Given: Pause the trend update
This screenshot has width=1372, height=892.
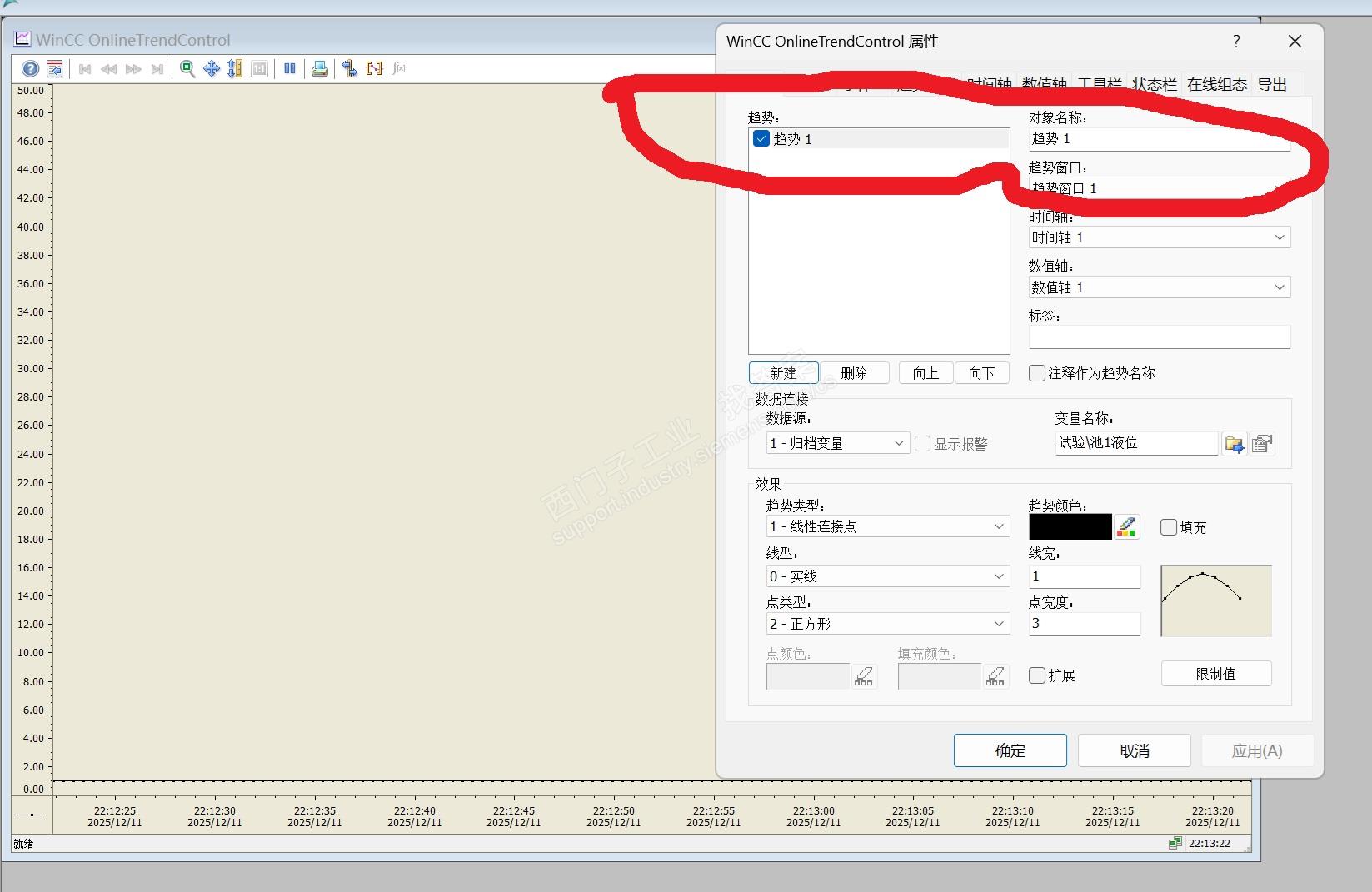Looking at the screenshot, I should (290, 69).
